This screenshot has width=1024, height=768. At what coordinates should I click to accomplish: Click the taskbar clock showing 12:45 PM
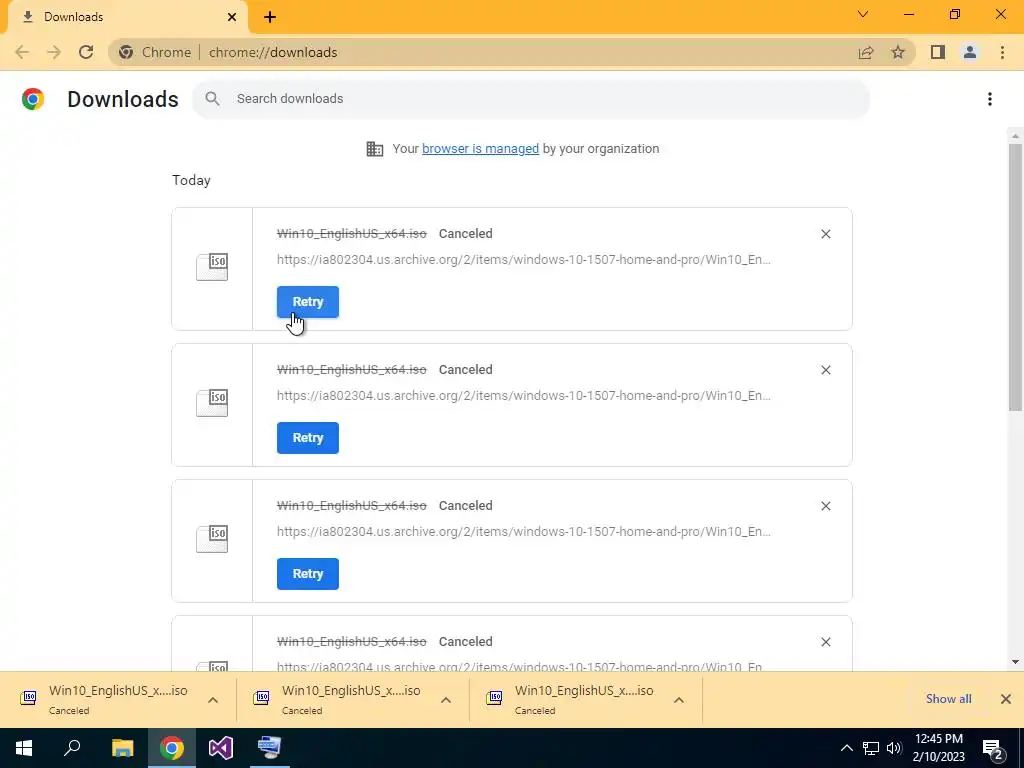[938, 748]
